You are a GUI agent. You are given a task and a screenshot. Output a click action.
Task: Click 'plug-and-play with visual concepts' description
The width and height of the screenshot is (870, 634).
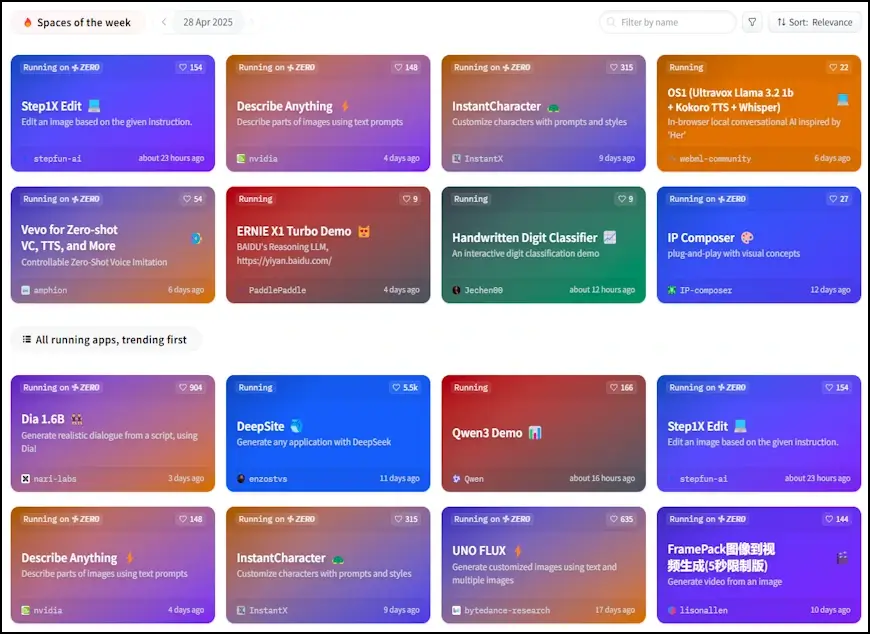point(734,253)
